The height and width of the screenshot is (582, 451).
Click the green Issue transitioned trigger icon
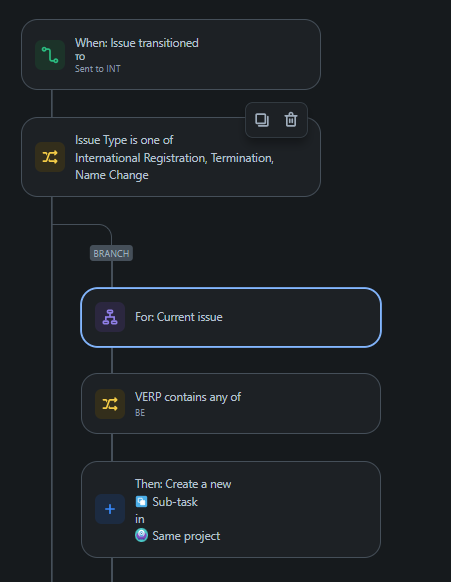pyautogui.click(x=50, y=55)
